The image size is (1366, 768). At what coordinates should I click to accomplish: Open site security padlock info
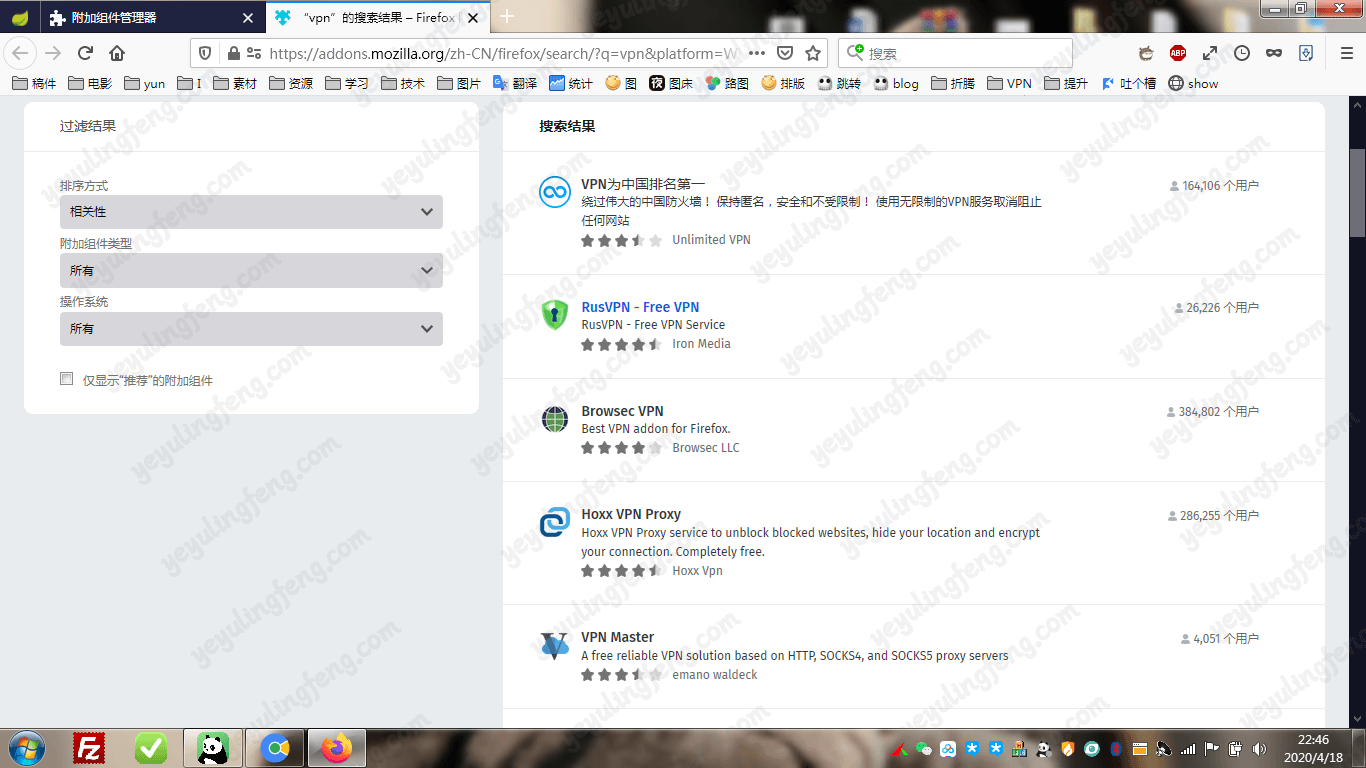(x=233, y=53)
